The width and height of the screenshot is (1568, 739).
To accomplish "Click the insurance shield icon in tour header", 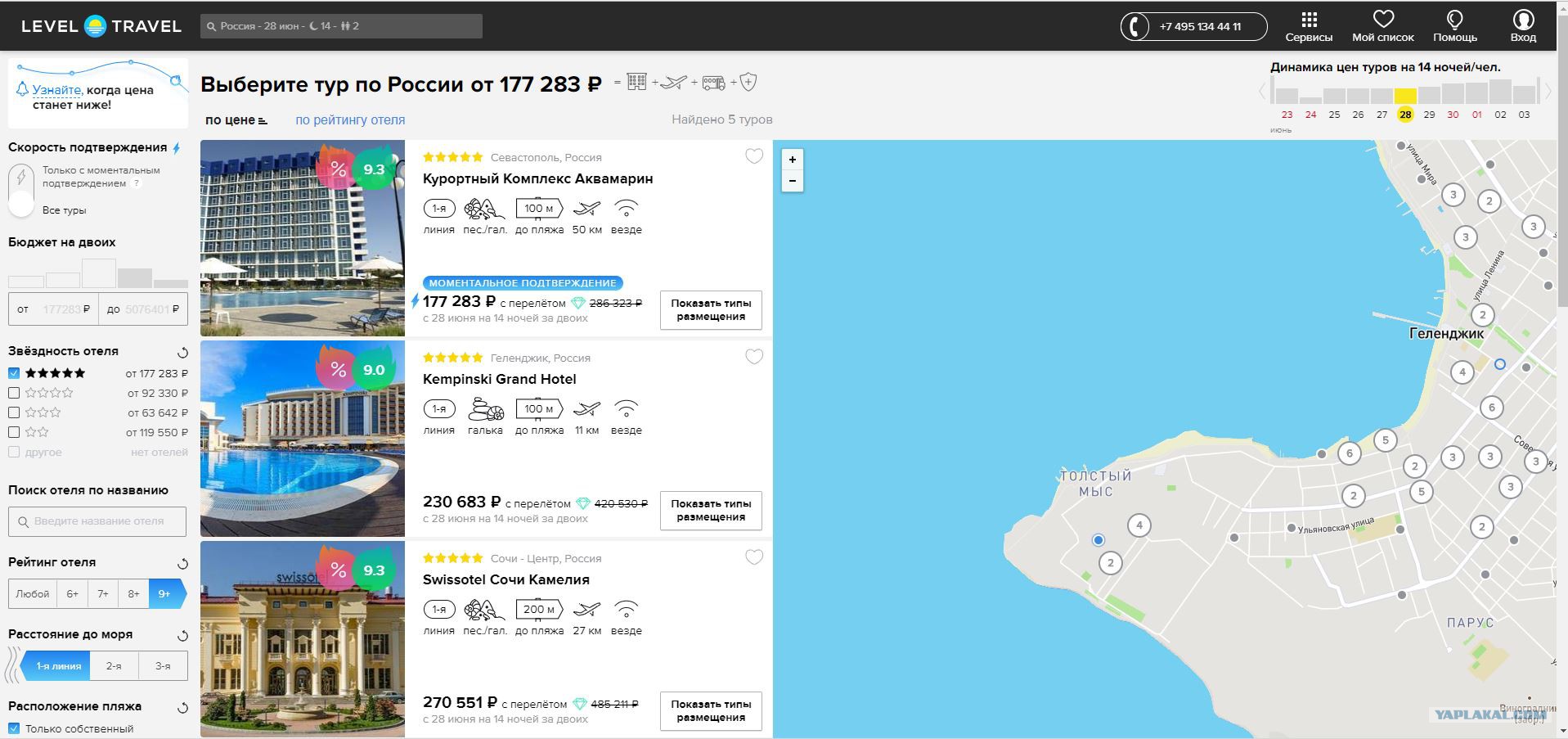I will point(748,82).
